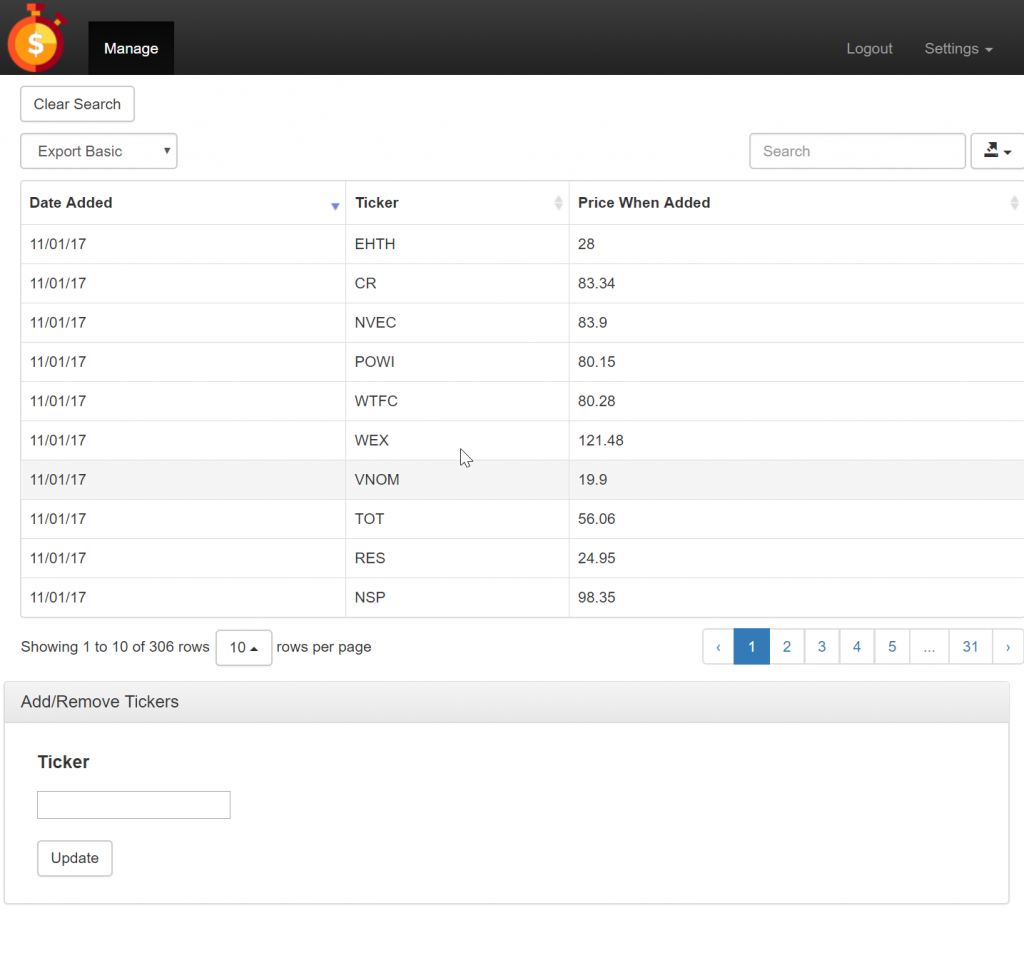Select the CR ticker cell

pyautogui.click(x=457, y=283)
